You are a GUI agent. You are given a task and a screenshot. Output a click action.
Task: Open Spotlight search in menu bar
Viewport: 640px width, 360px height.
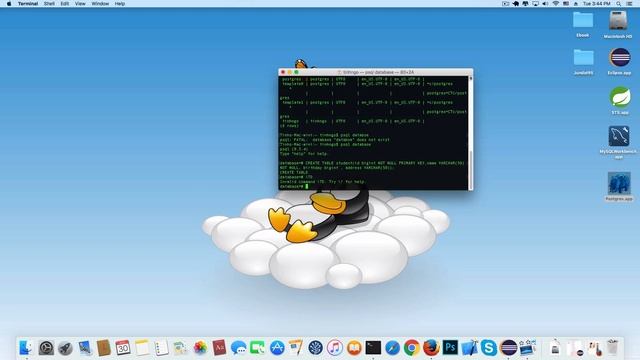[x=619, y=4]
